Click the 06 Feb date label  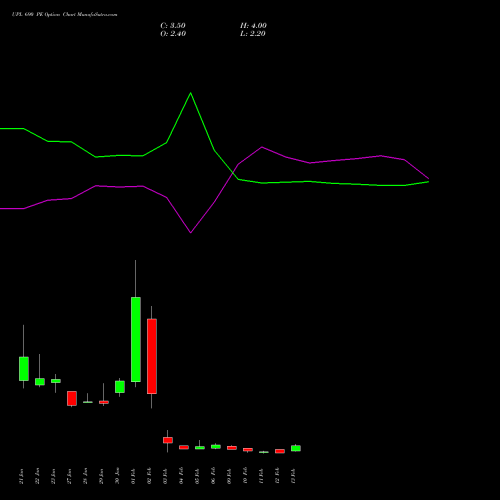[x=214, y=476]
